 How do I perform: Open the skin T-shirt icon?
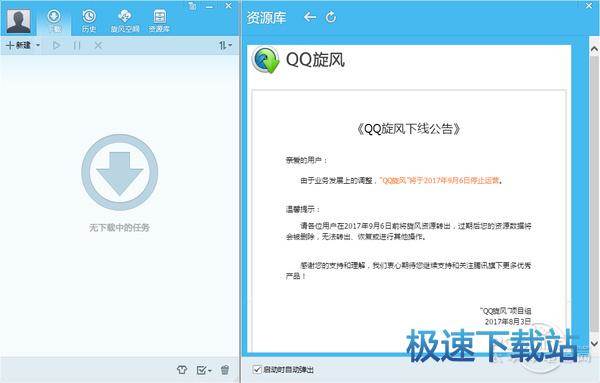click(x=182, y=370)
